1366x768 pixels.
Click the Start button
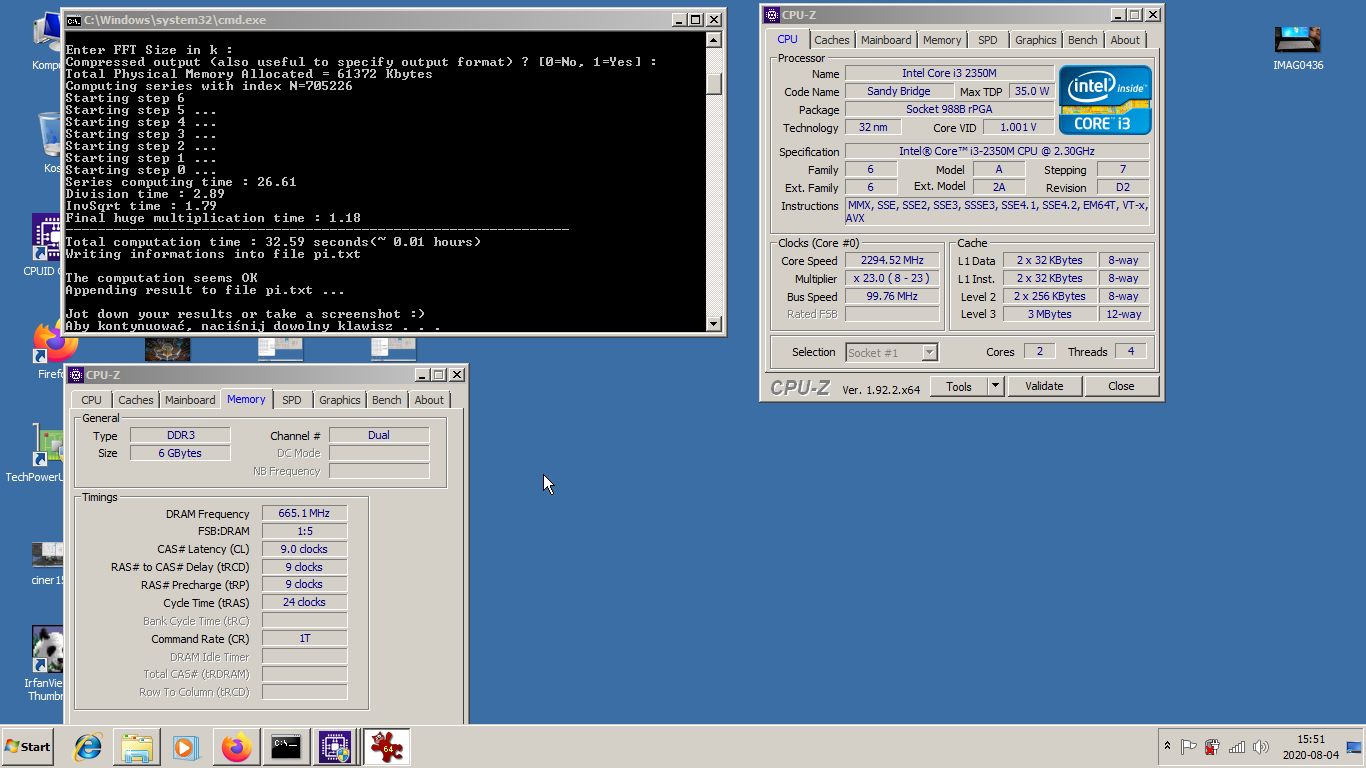click(27, 747)
